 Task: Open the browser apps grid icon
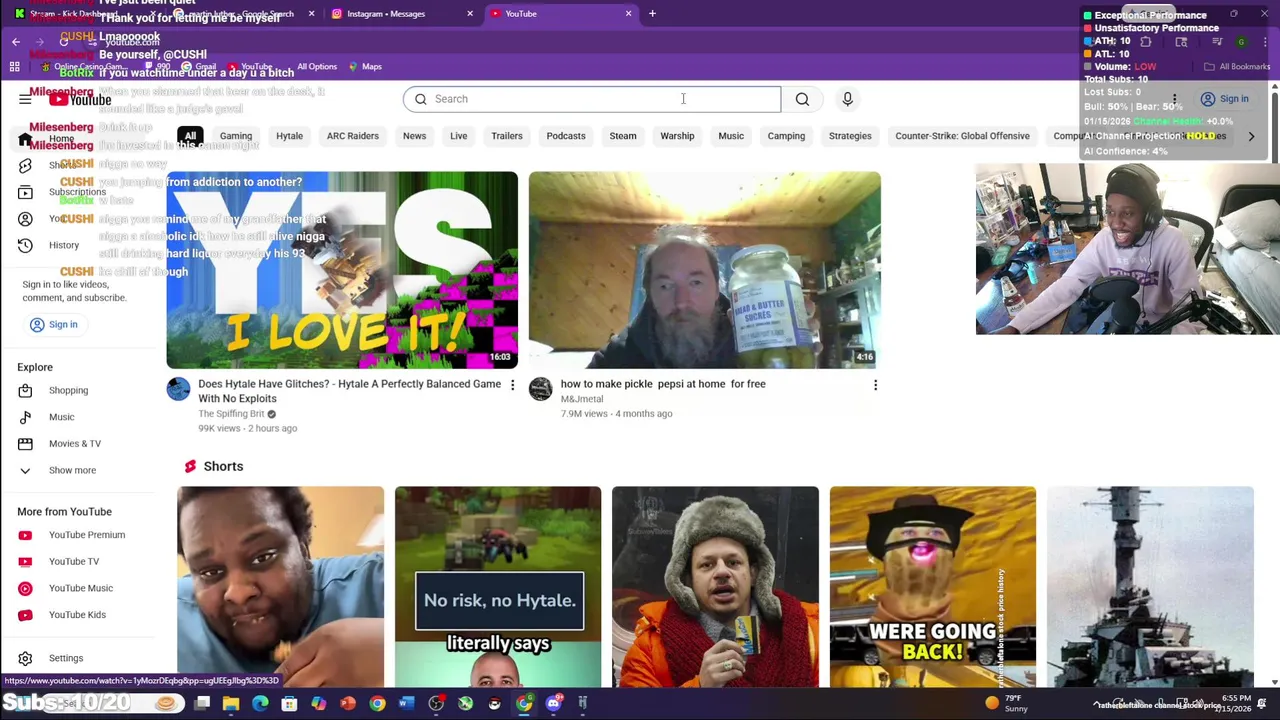coord(14,67)
